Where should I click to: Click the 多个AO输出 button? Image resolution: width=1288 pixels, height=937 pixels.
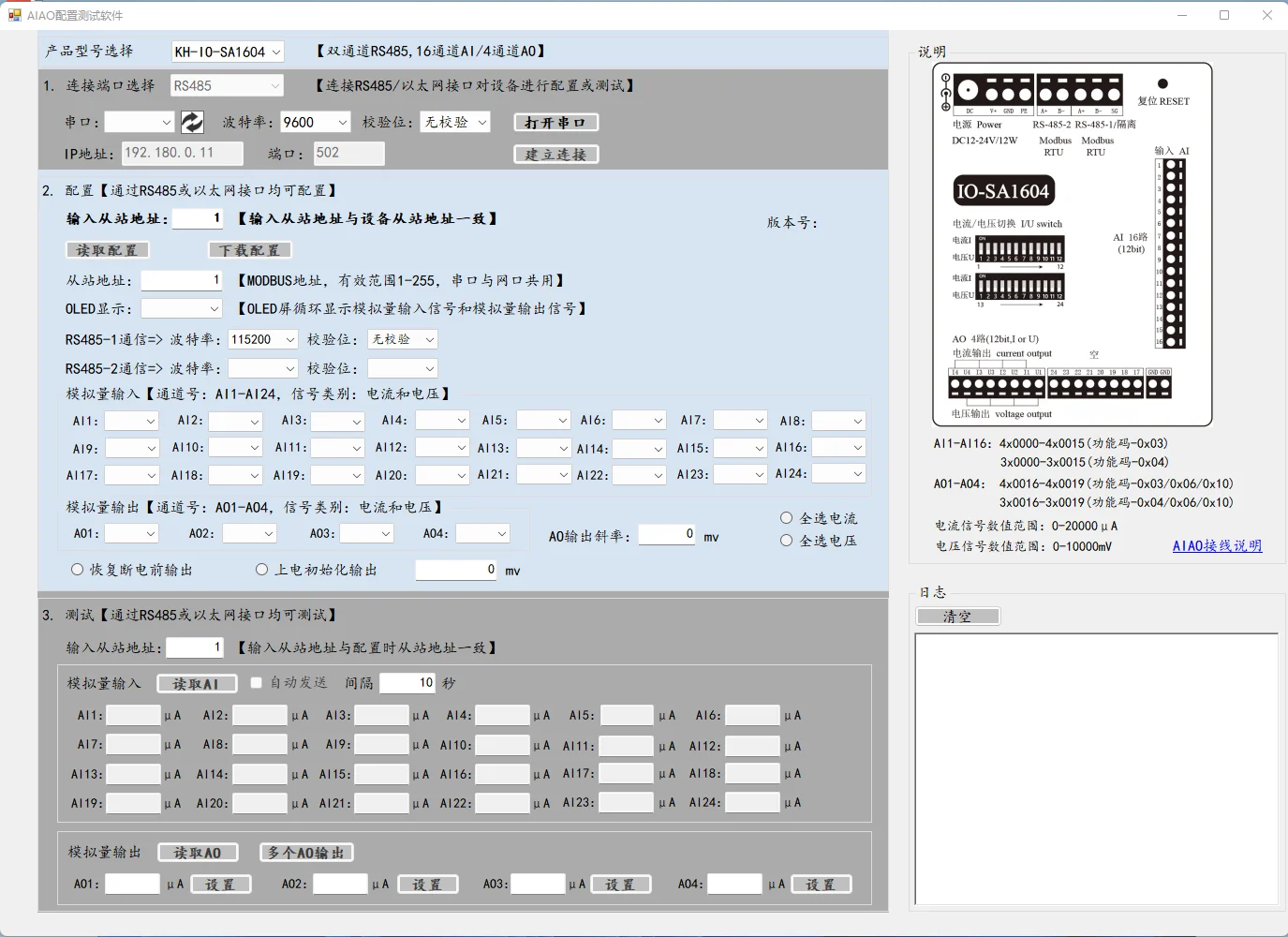[306, 853]
